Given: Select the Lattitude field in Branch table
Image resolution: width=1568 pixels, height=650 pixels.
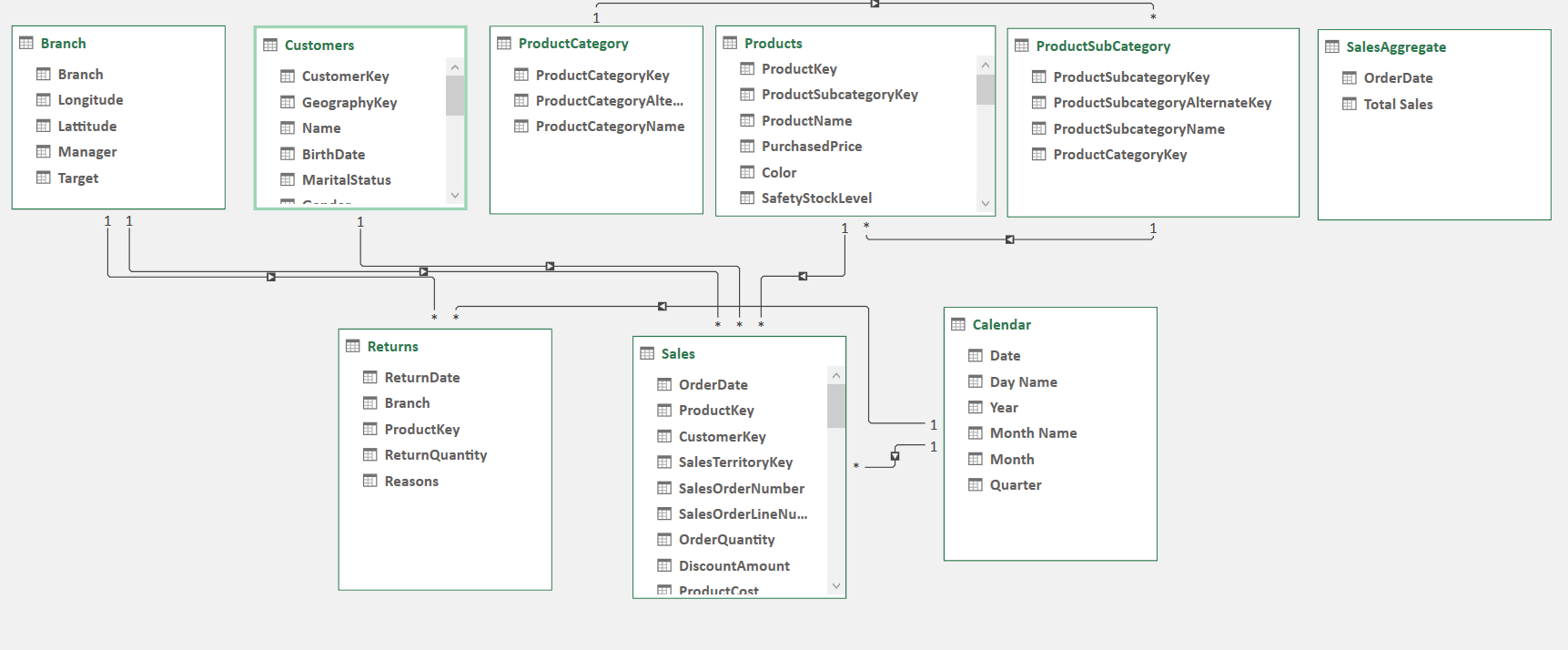Looking at the screenshot, I should [x=86, y=126].
